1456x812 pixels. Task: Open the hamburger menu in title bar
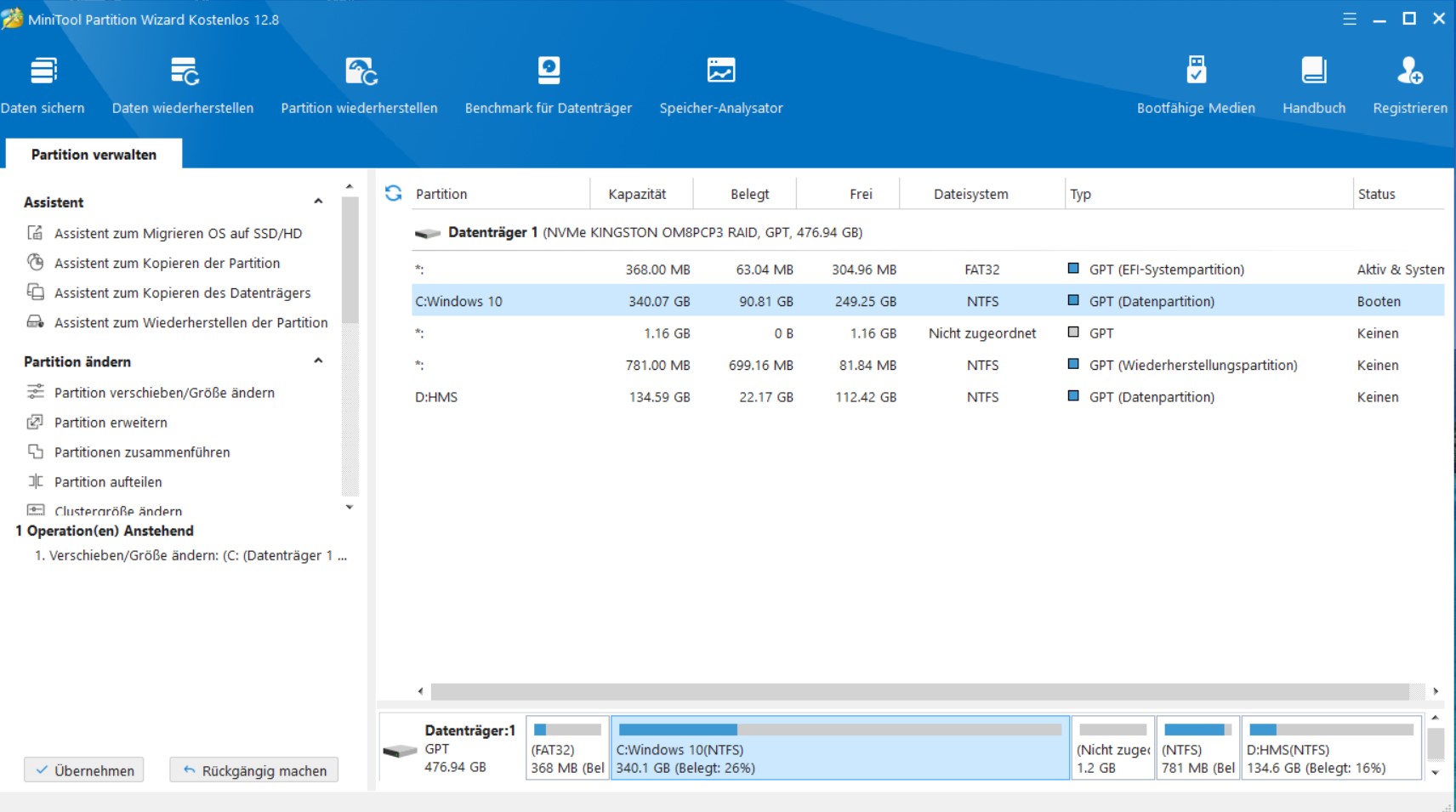point(1350,19)
